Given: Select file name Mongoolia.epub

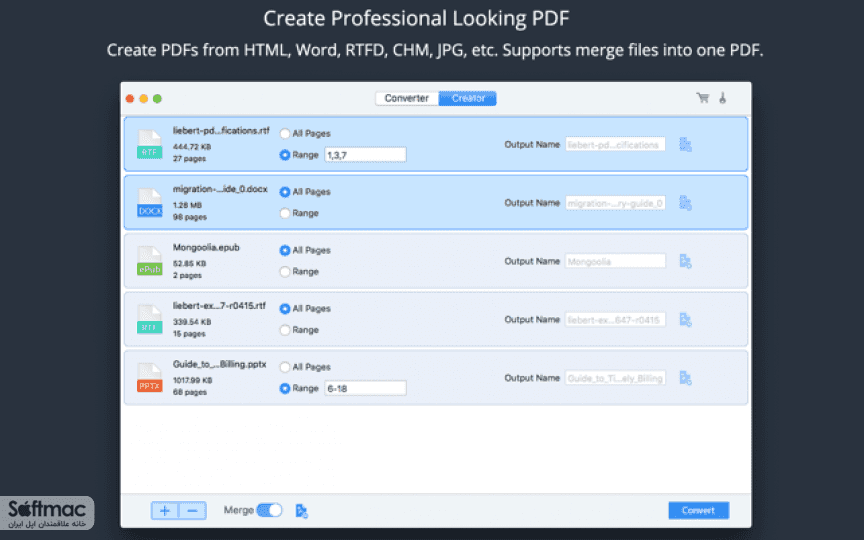Looking at the screenshot, I should point(206,247).
